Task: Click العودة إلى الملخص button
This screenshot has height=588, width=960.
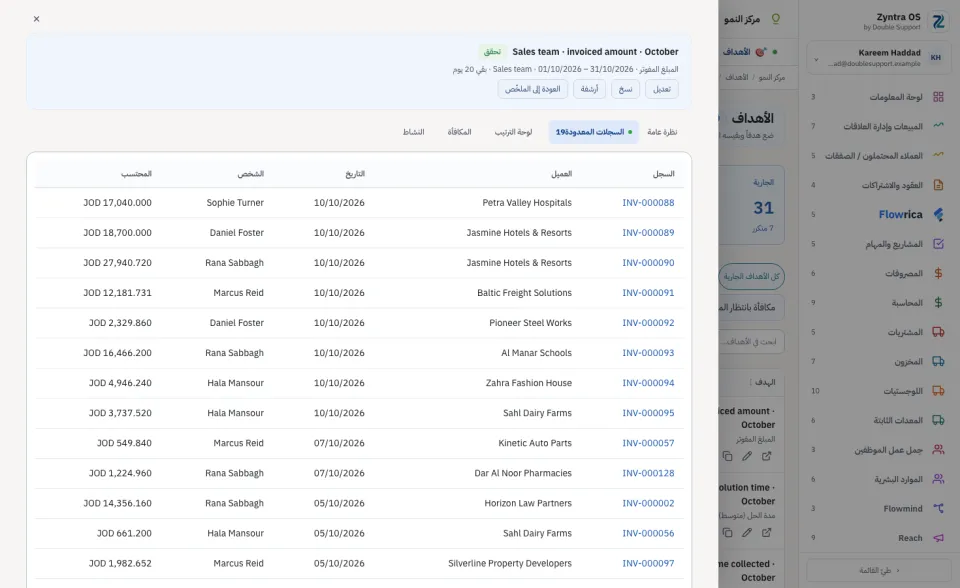Action: pos(533,89)
